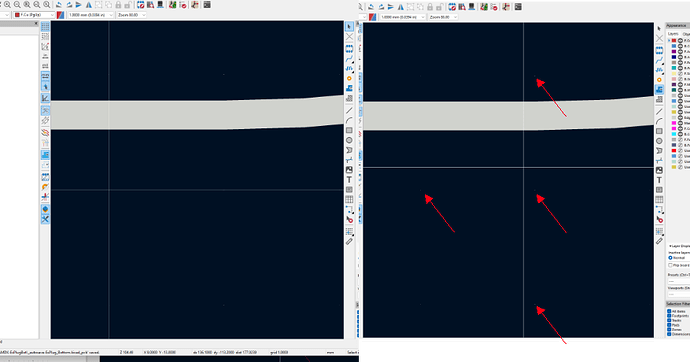
Task: Expand the Presets combo box
Action: (679, 281)
